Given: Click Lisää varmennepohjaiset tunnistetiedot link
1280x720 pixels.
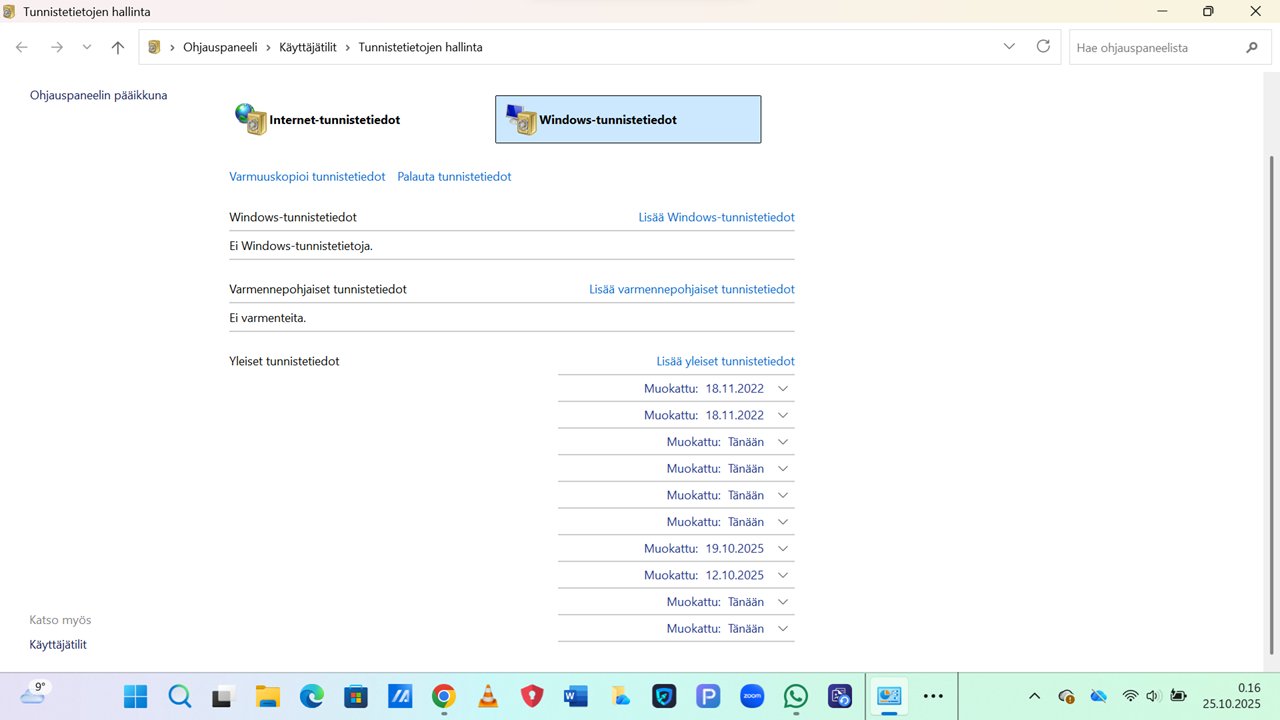Looking at the screenshot, I should point(692,289).
